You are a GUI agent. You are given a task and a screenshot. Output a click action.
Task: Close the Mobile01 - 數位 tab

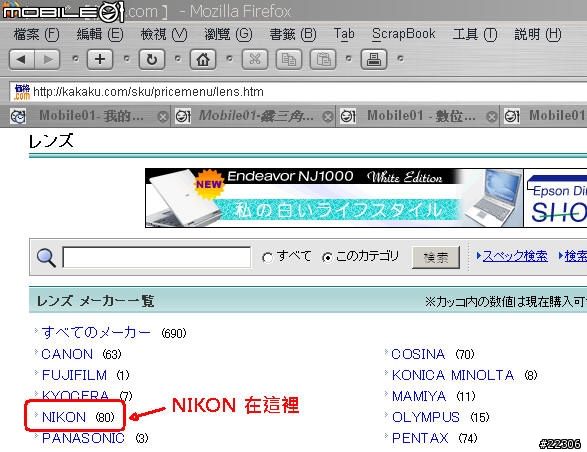point(492,117)
